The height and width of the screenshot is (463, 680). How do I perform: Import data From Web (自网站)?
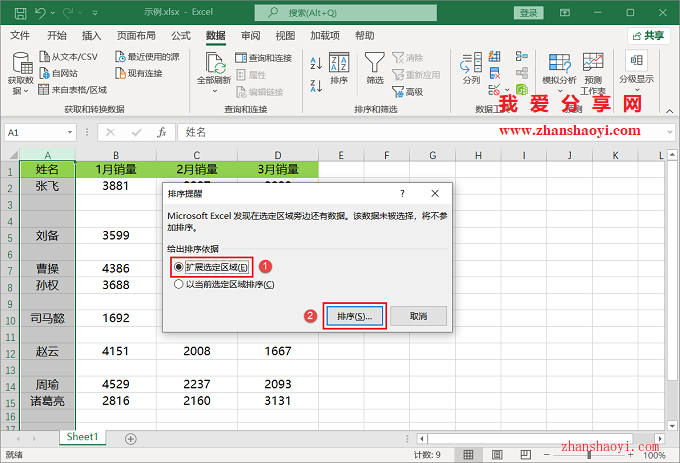click(59, 73)
